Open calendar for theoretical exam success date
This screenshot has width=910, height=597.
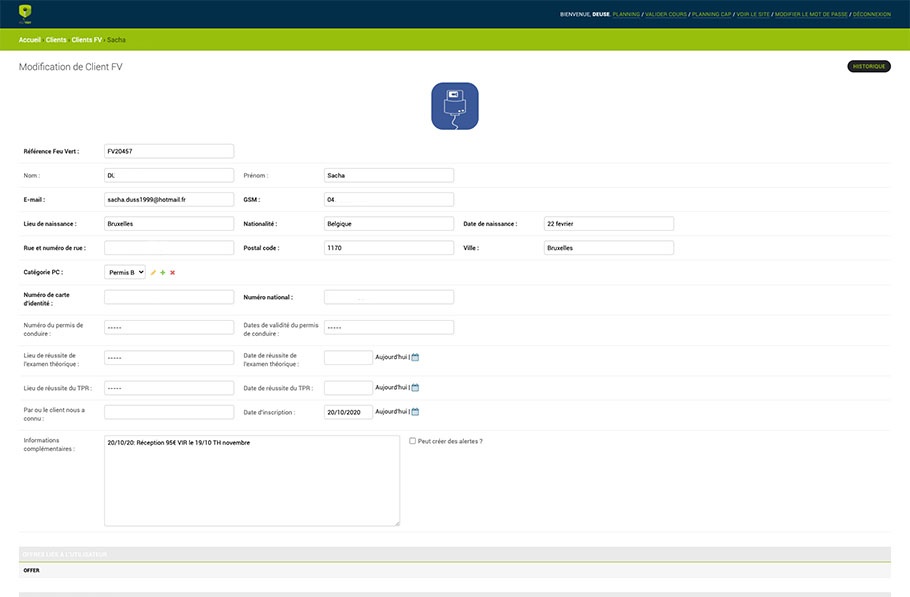pyautogui.click(x=415, y=357)
